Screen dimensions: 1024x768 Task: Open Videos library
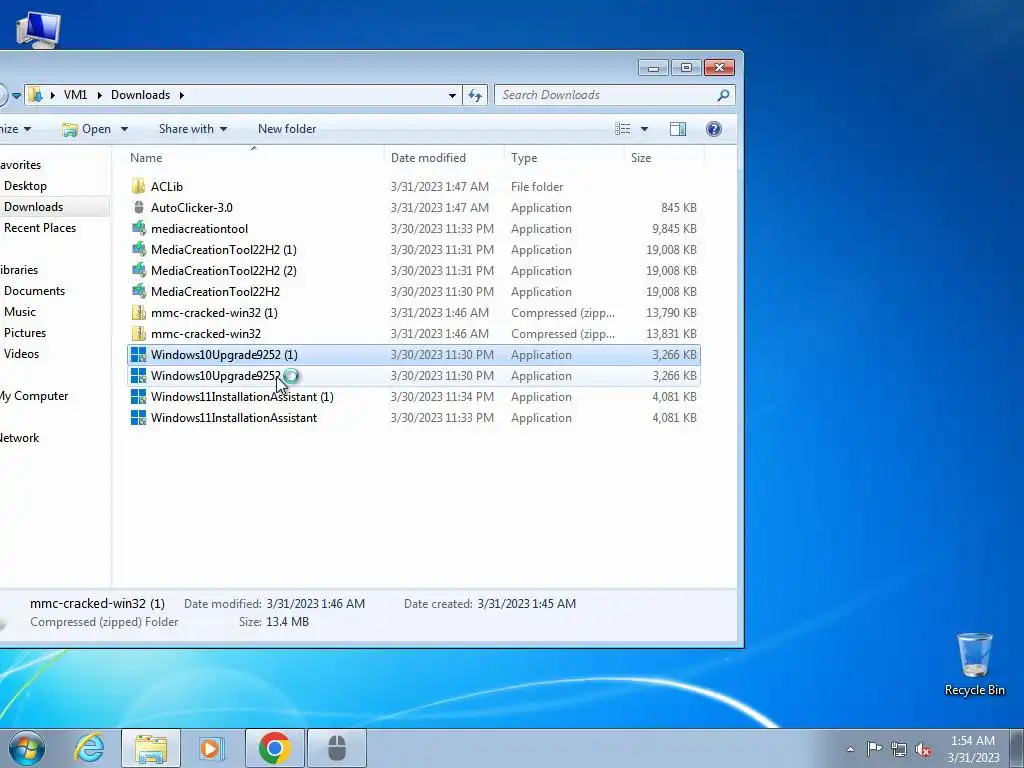point(22,353)
